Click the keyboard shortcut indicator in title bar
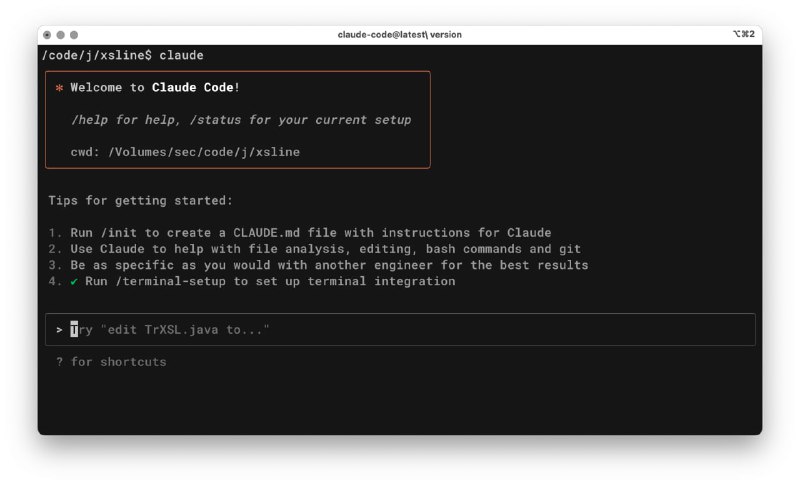The width and height of the screenshot is (800, 485). point(743,34)
